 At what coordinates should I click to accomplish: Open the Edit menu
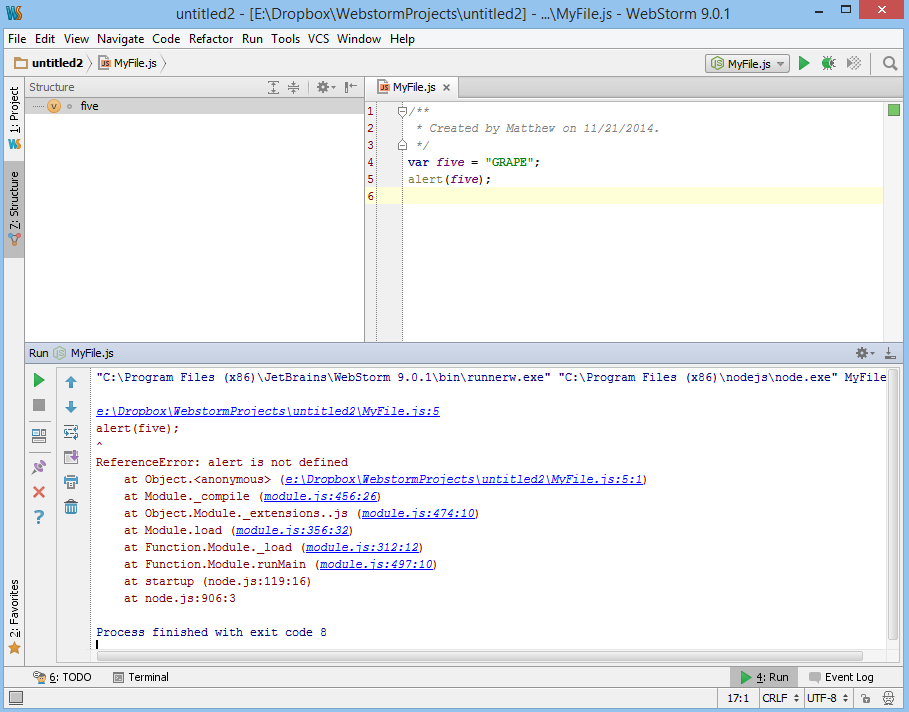point(45,39)
